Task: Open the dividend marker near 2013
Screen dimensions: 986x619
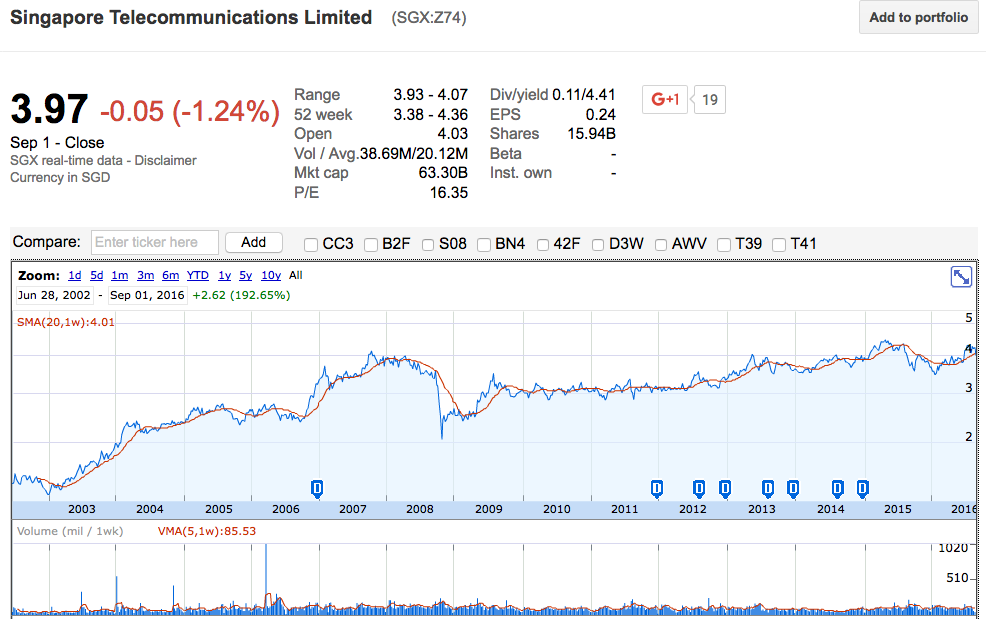Action: (767, 488)
